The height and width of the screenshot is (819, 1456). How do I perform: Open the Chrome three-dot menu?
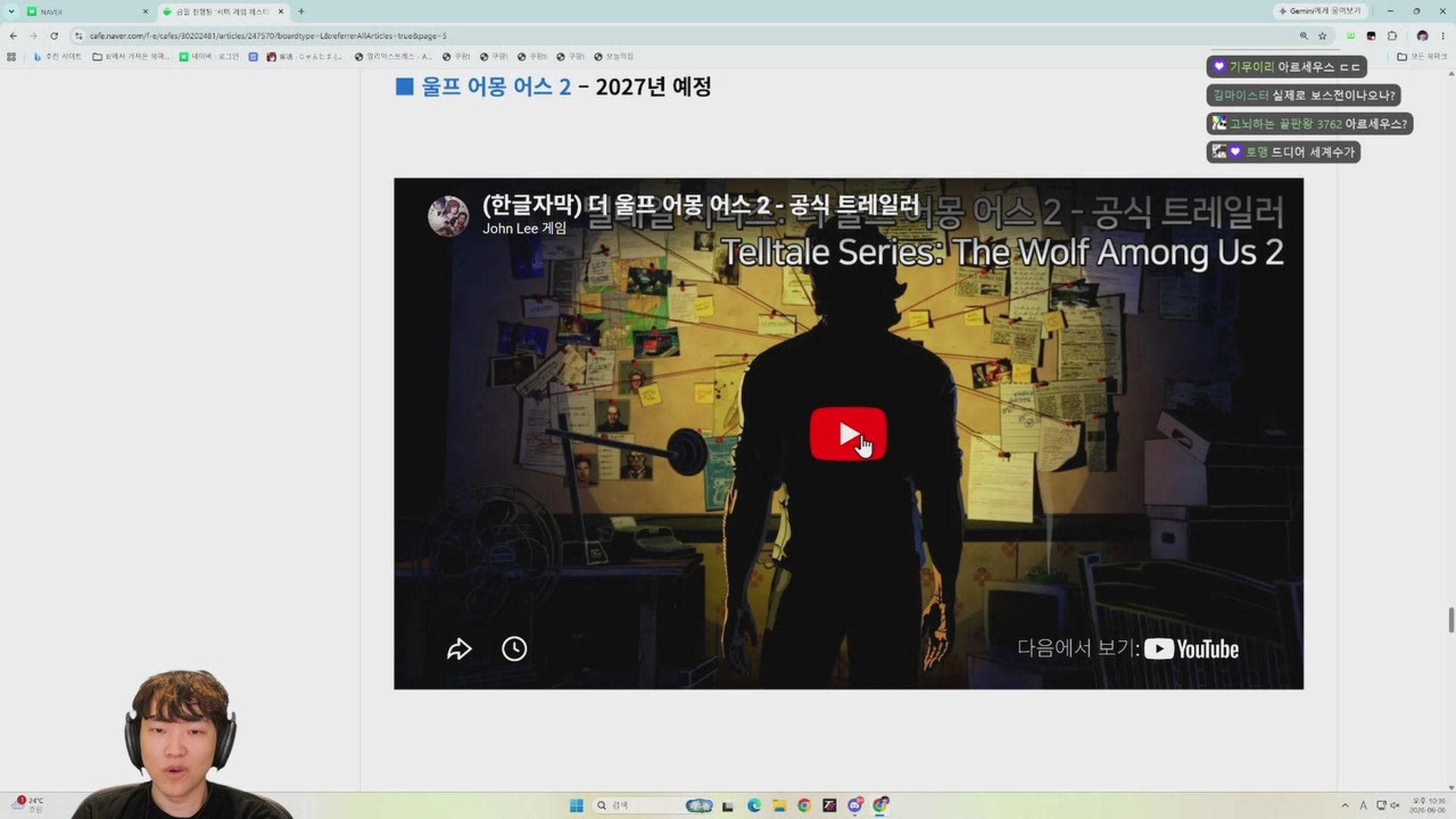click(1443, 36)
